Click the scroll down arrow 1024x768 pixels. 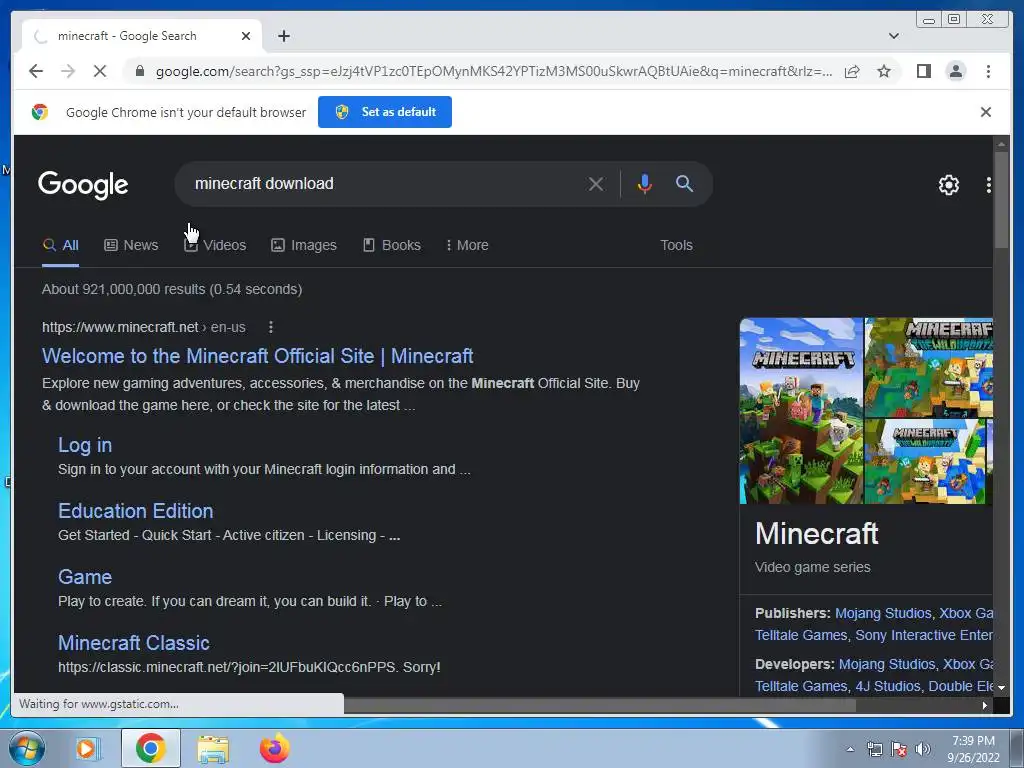point(1001,688)
